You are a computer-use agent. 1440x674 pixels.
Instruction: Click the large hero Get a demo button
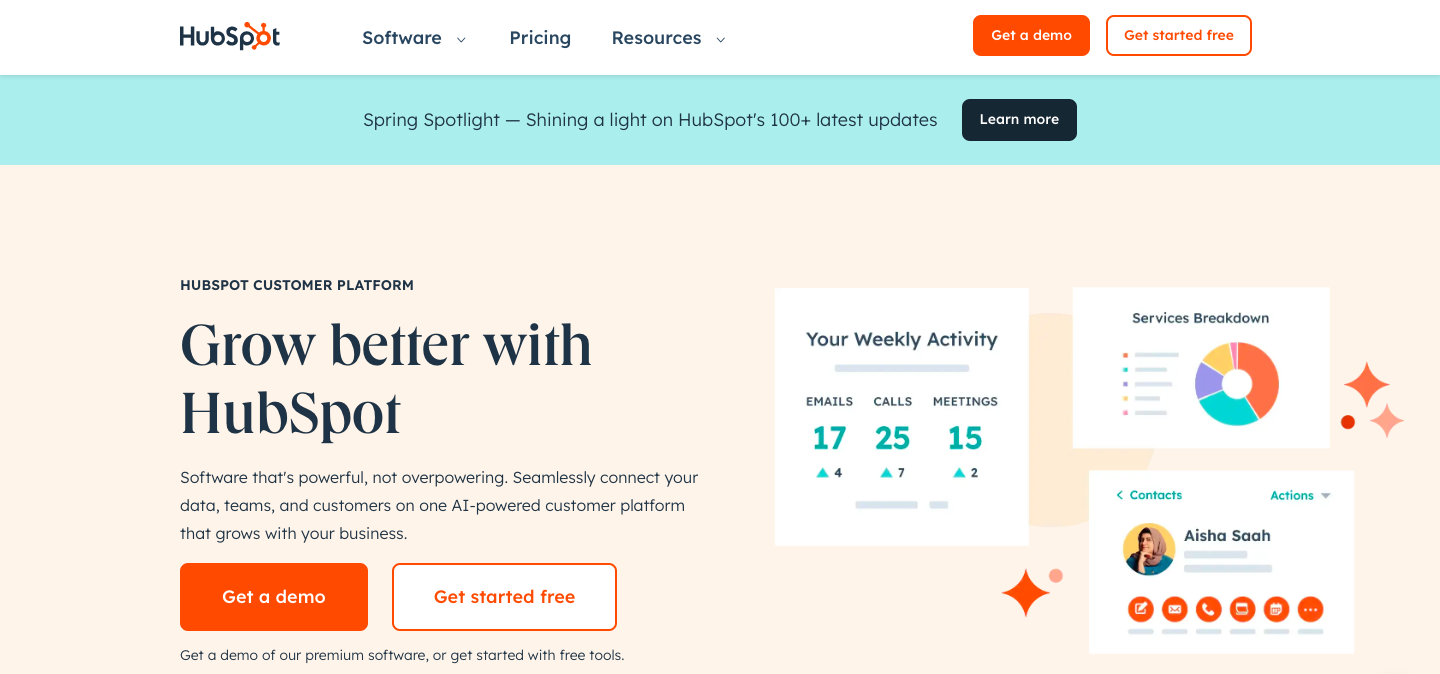274,597
